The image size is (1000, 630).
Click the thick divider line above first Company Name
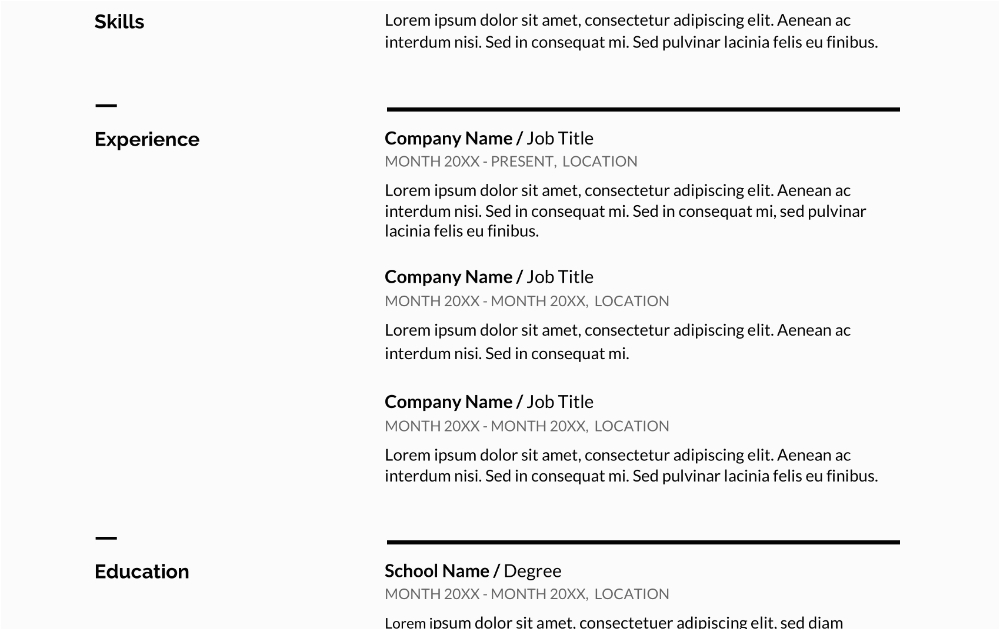coord(643,109)
